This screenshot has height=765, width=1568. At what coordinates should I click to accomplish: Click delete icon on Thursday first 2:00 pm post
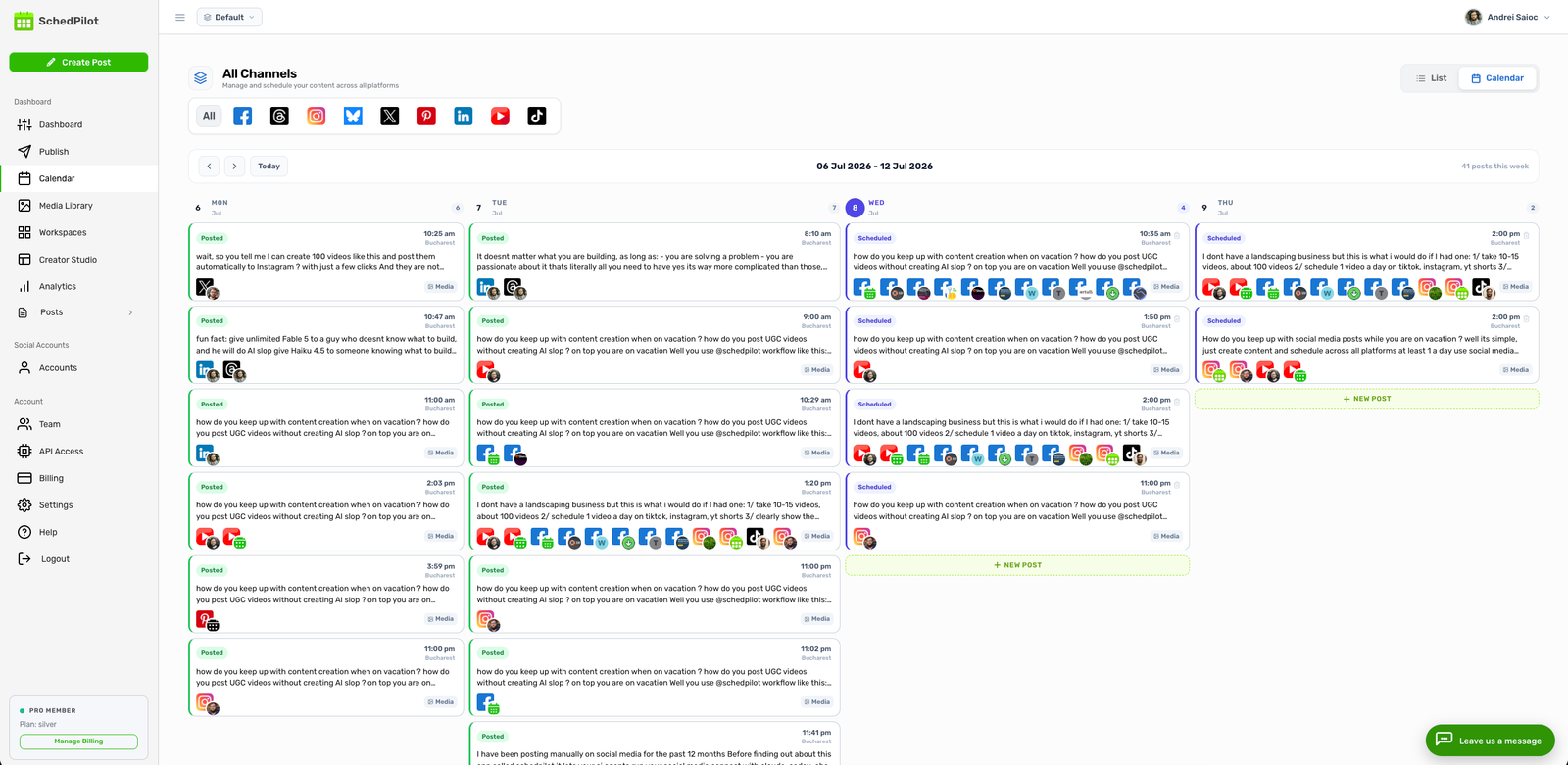point(1527,235)
